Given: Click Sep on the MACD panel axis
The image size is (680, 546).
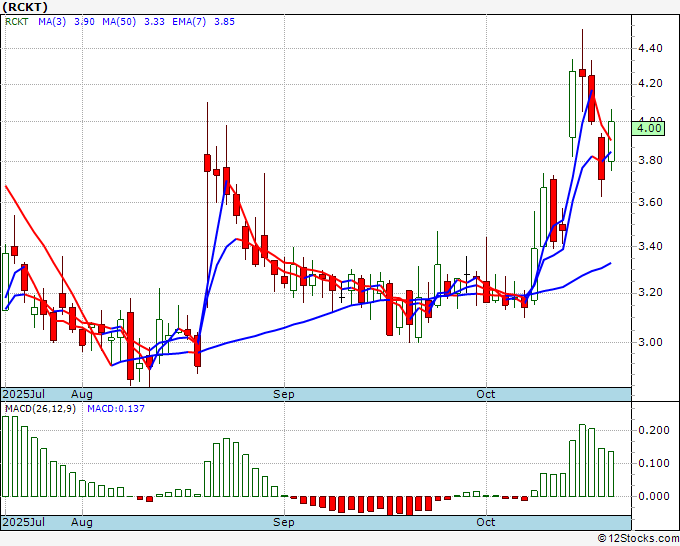Looking at the screenshot, I should tap(284, 522).
